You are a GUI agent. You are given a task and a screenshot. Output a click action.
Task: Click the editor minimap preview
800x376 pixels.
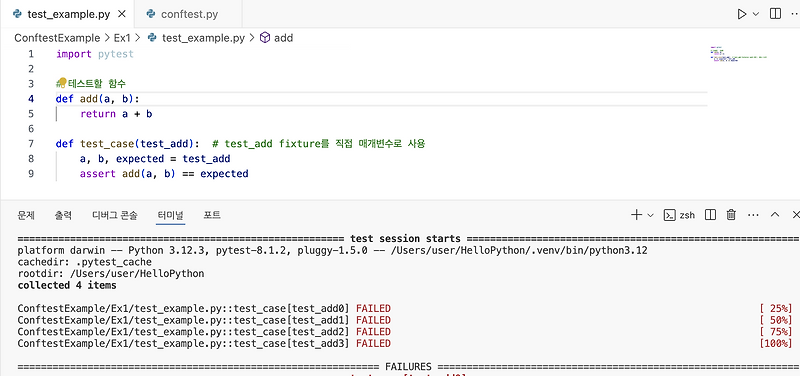point(739,54)
